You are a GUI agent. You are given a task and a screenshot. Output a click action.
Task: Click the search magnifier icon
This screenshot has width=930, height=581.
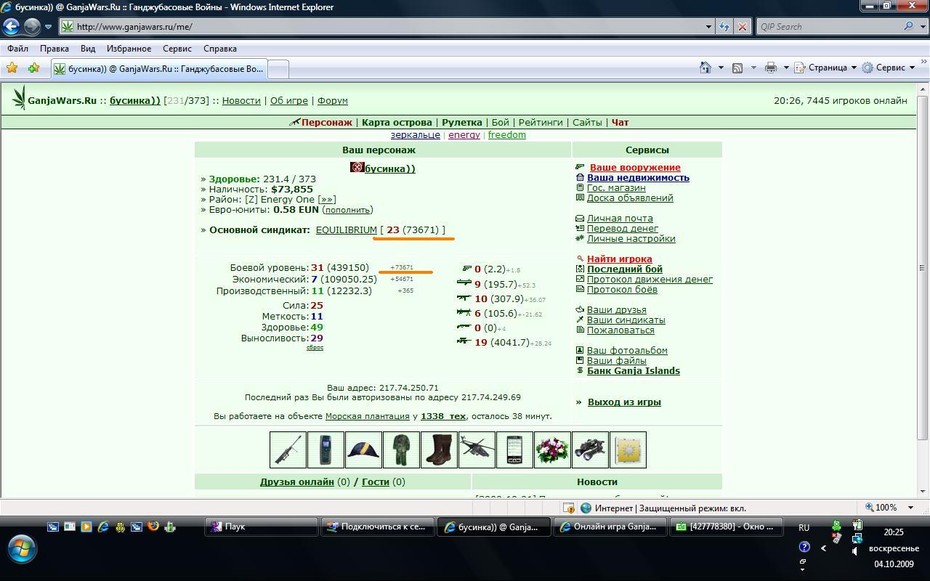909,26
